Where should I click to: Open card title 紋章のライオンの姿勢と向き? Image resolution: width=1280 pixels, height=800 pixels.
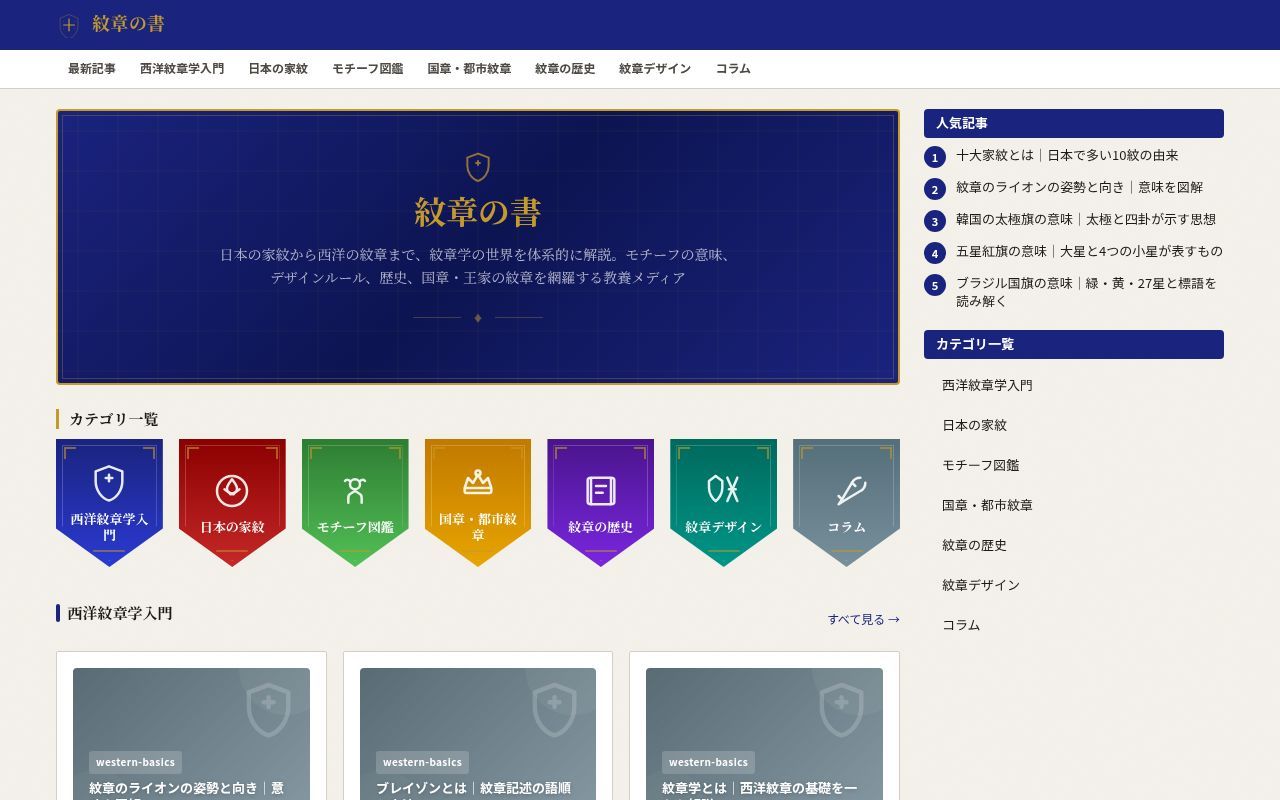coord(186,790)
